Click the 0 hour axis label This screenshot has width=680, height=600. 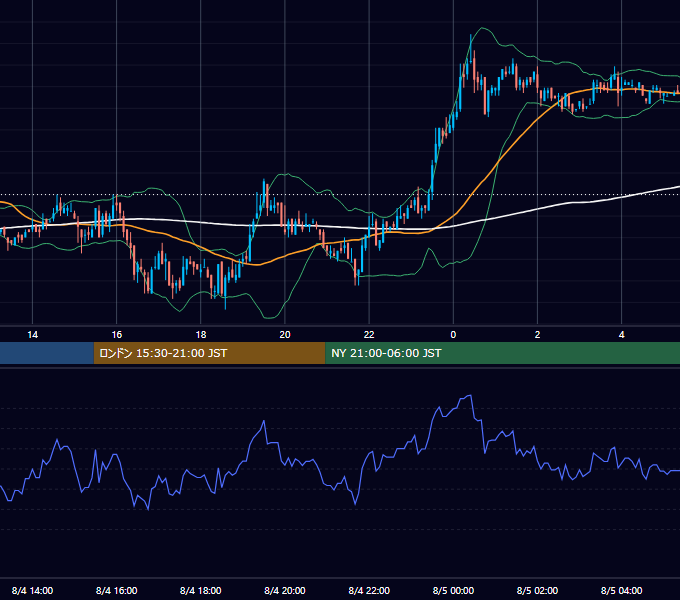453,335
